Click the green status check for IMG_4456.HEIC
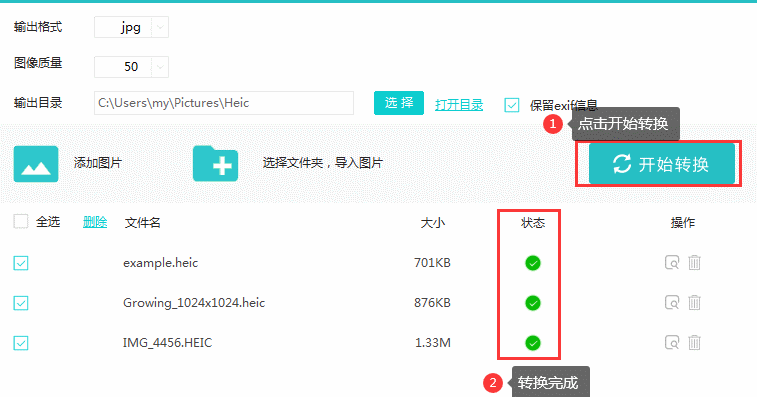The height and width of the screenshot is (397, 757). coord(533,343)
